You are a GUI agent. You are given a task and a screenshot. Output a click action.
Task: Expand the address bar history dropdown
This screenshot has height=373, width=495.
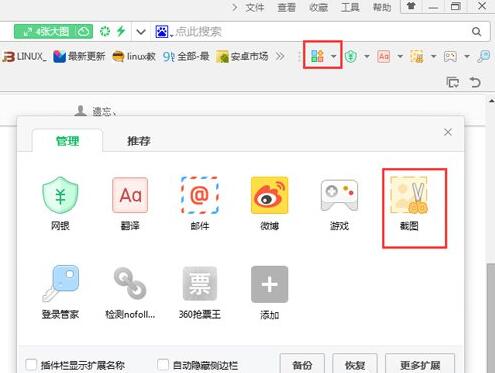[141, 32]
